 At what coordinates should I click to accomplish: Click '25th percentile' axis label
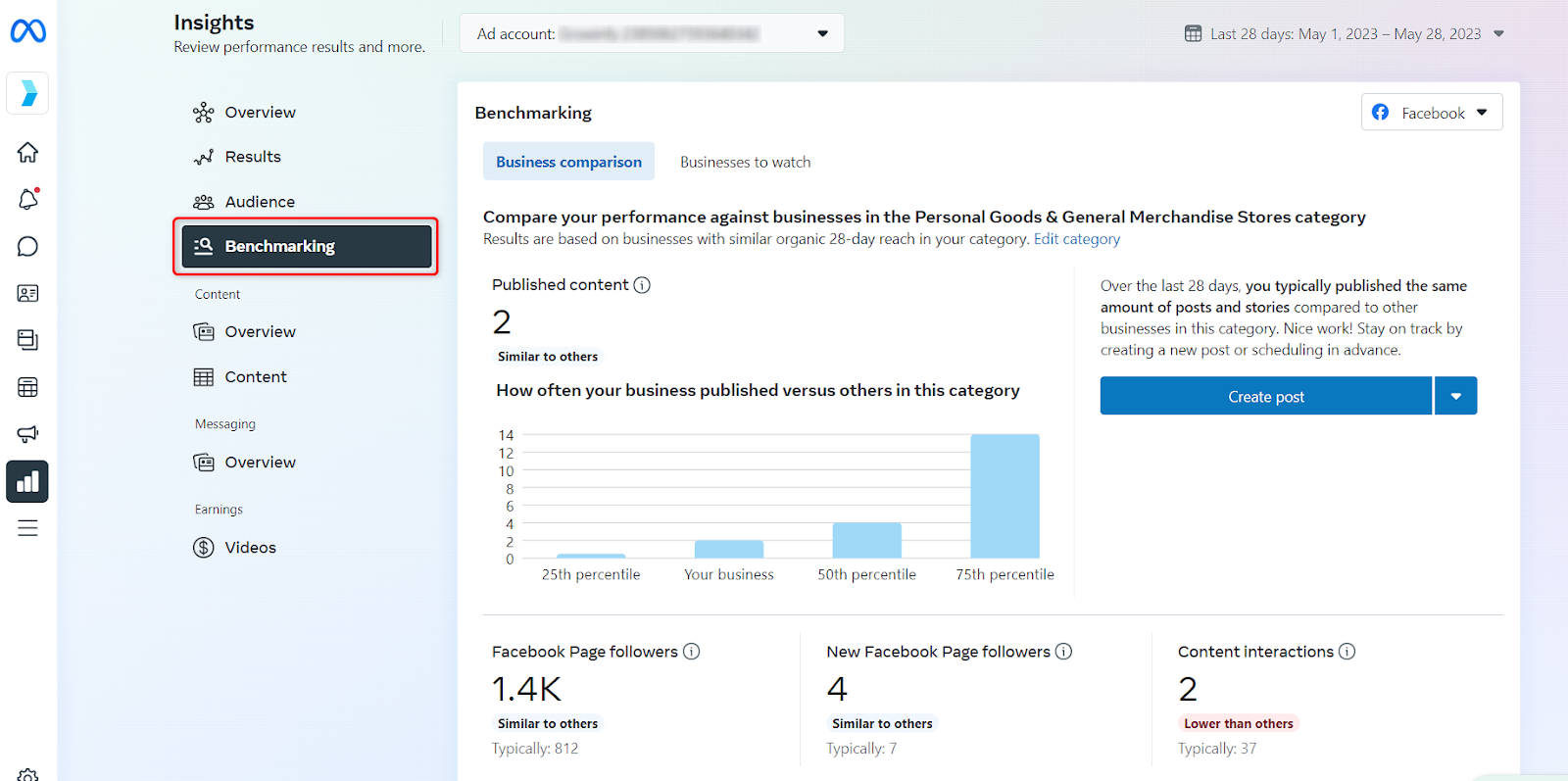point(591,574)
